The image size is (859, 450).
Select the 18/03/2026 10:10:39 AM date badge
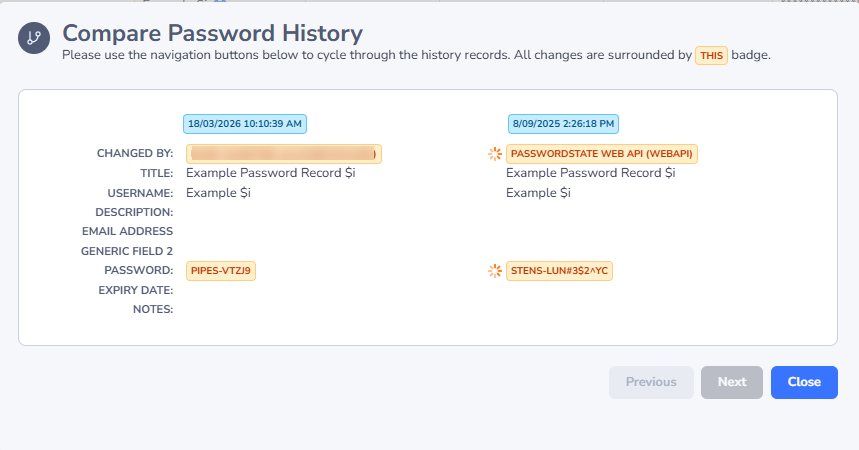245,124
